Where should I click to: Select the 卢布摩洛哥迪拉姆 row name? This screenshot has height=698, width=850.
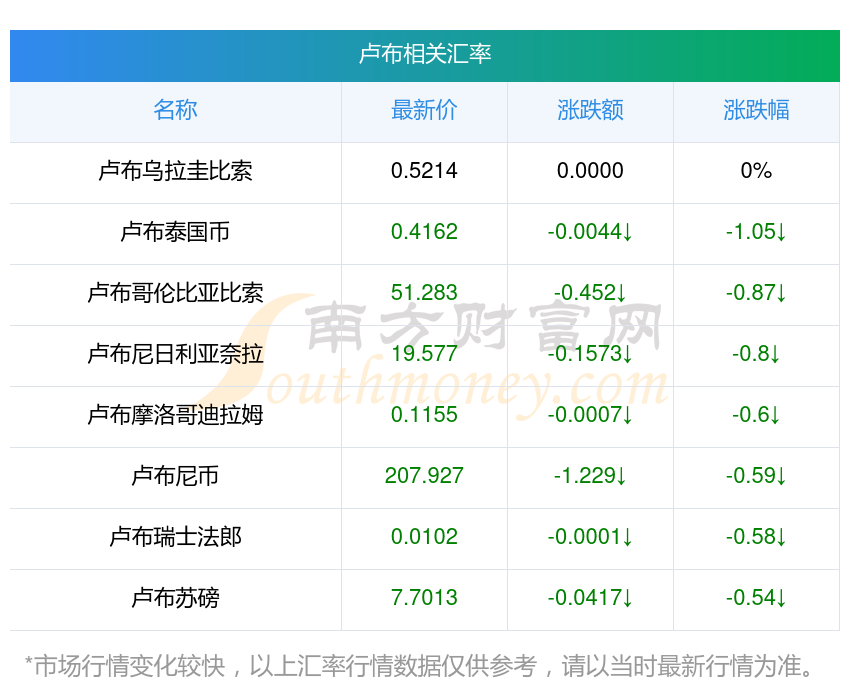tap(175, 415)
